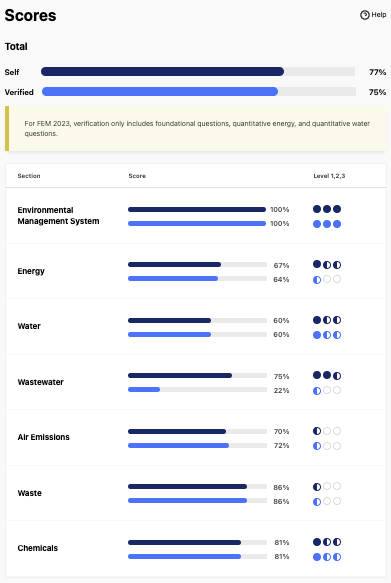Click the Energy verified level dots
This screenshot has width=391, height=583.
[x=327, y=279]
